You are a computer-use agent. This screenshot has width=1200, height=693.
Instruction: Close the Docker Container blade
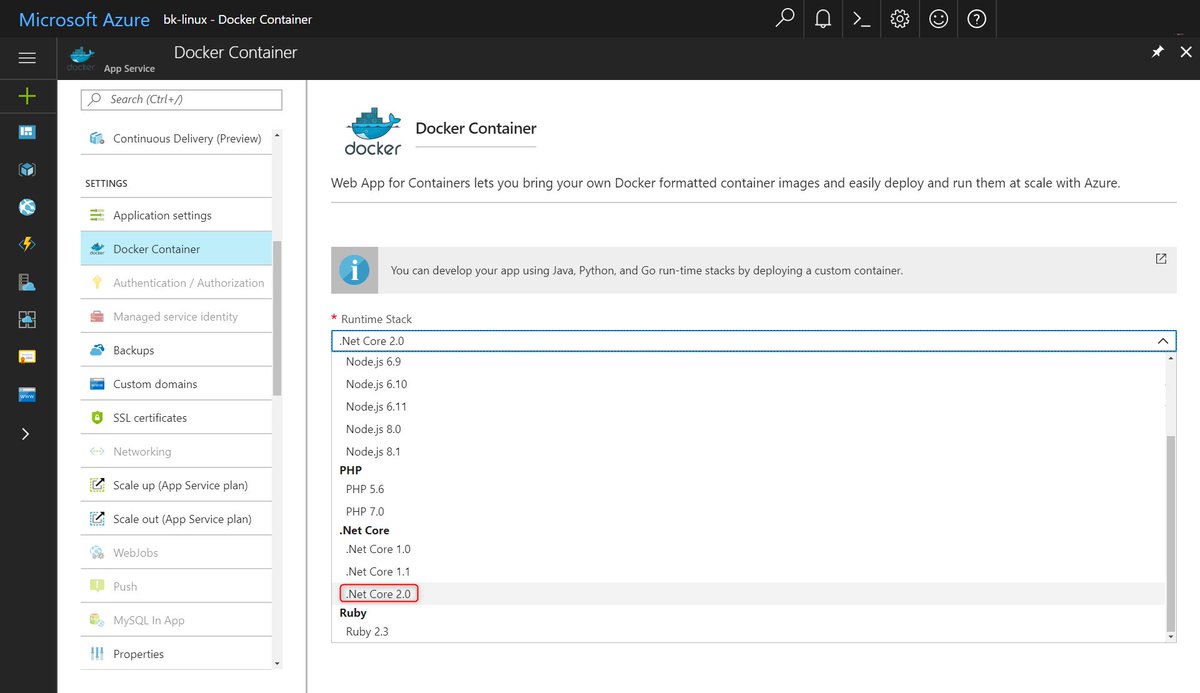coord(1186,52)
